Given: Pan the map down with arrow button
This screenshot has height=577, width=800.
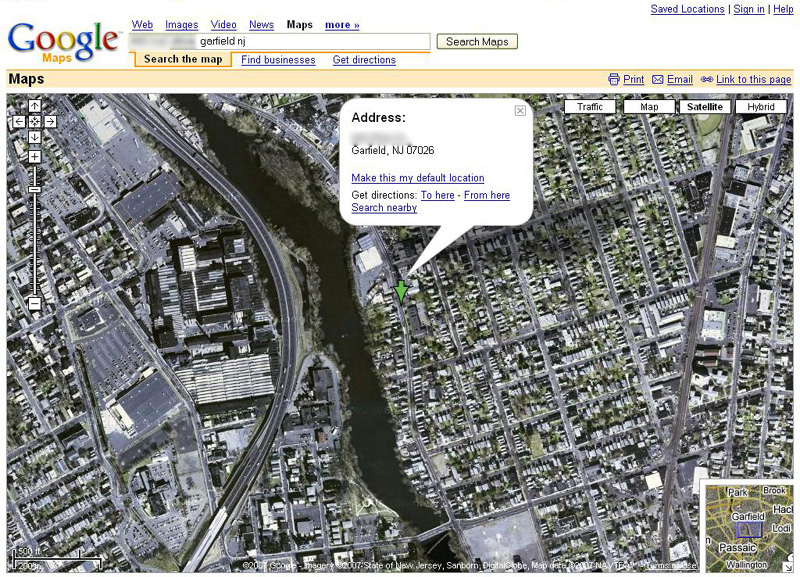Looking at the screenshot, I should click(x=34, y=137).
